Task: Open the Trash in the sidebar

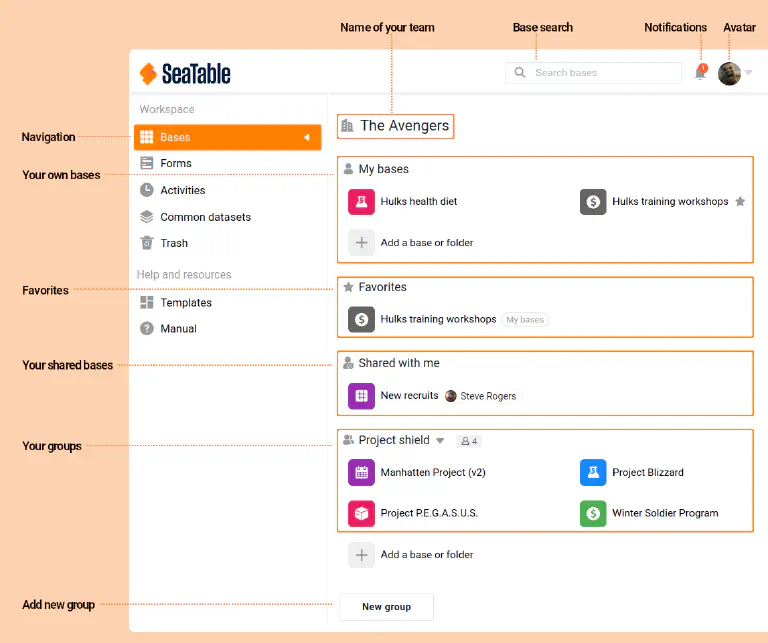Action: click(173, 243)
